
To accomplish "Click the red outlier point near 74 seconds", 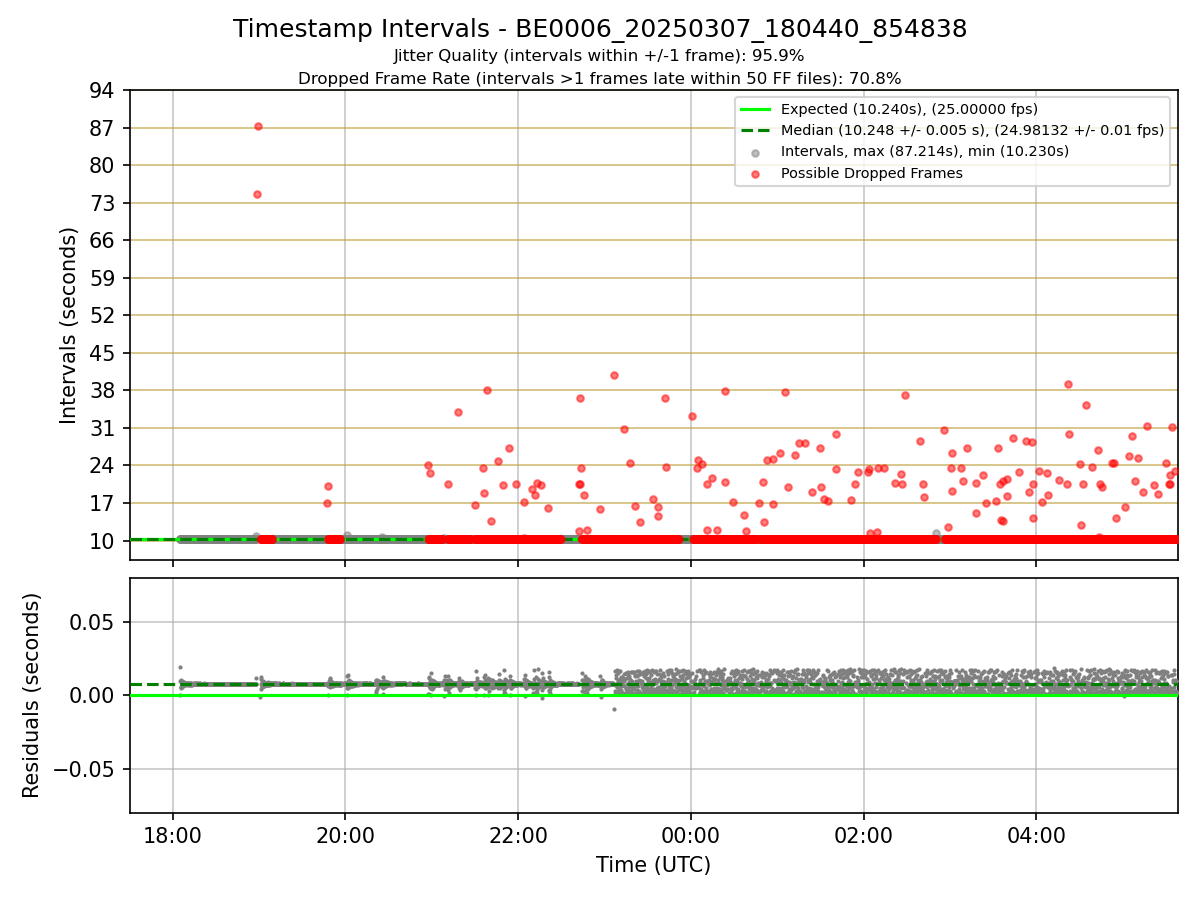I will [257, 194].
